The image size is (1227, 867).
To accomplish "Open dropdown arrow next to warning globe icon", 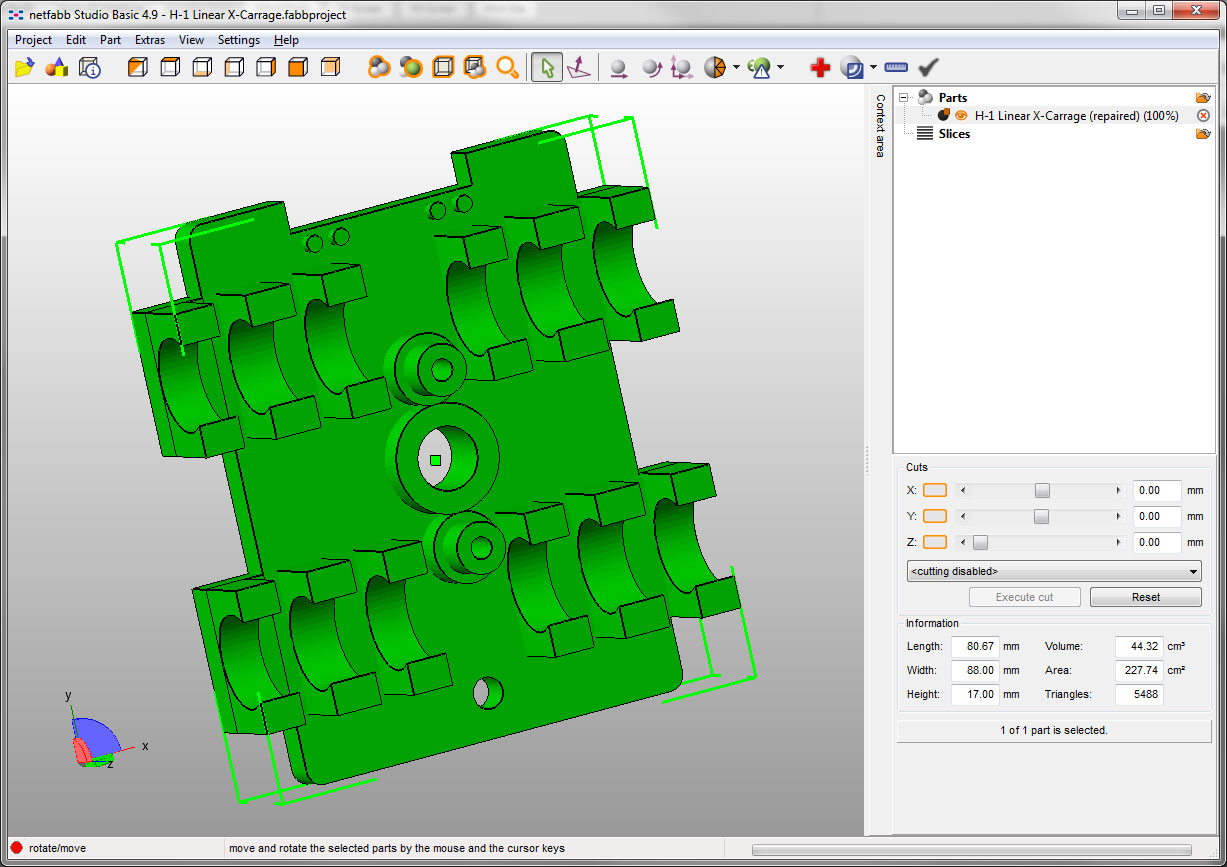I will [x=780, y=68].
